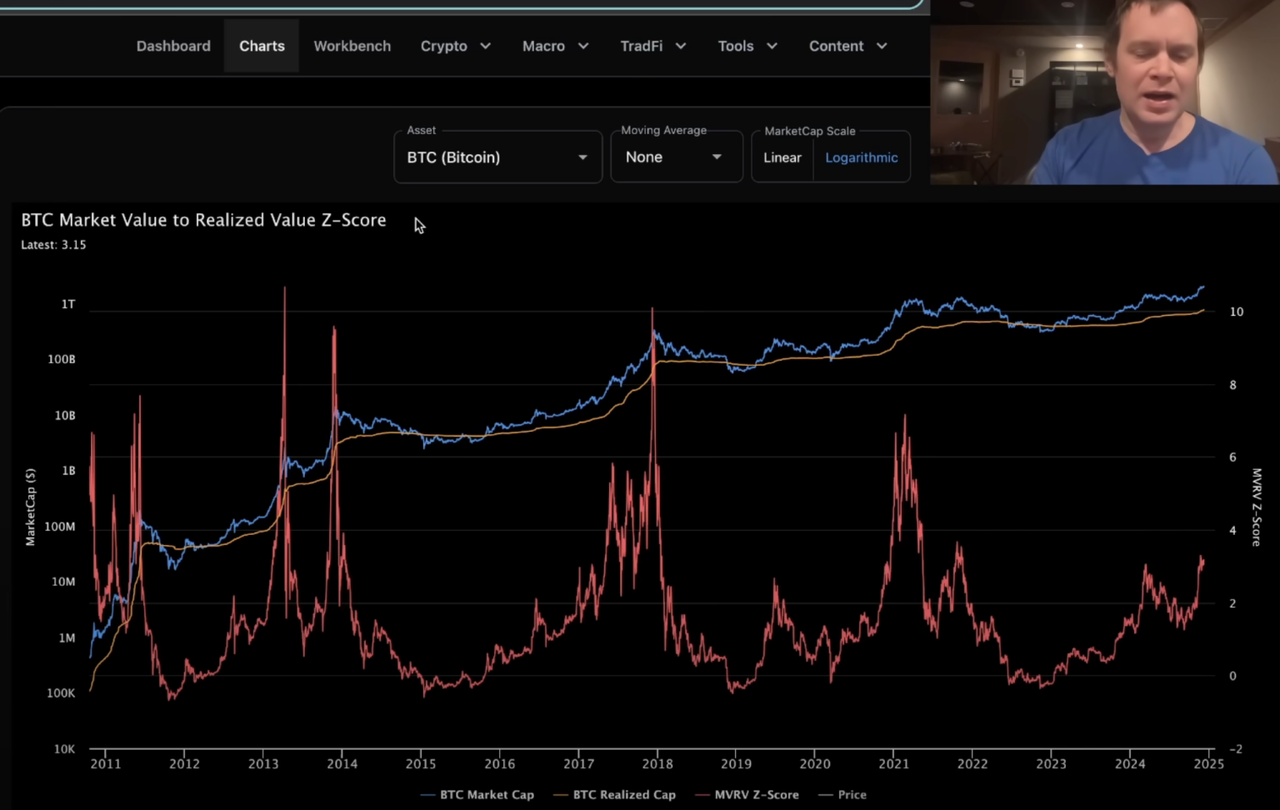Open the Asset BTC (Bitcoin) dropdown
Viewport: 1280px width, 810px height.
(498, 157)
